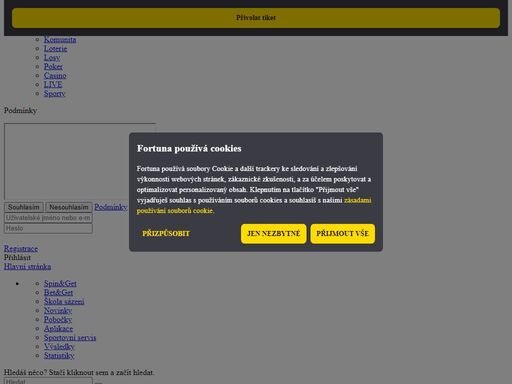Click the PŘIJMOUT VŠE cookie button
The width and height of the screenshot is (512, 384).
[343, 234]
